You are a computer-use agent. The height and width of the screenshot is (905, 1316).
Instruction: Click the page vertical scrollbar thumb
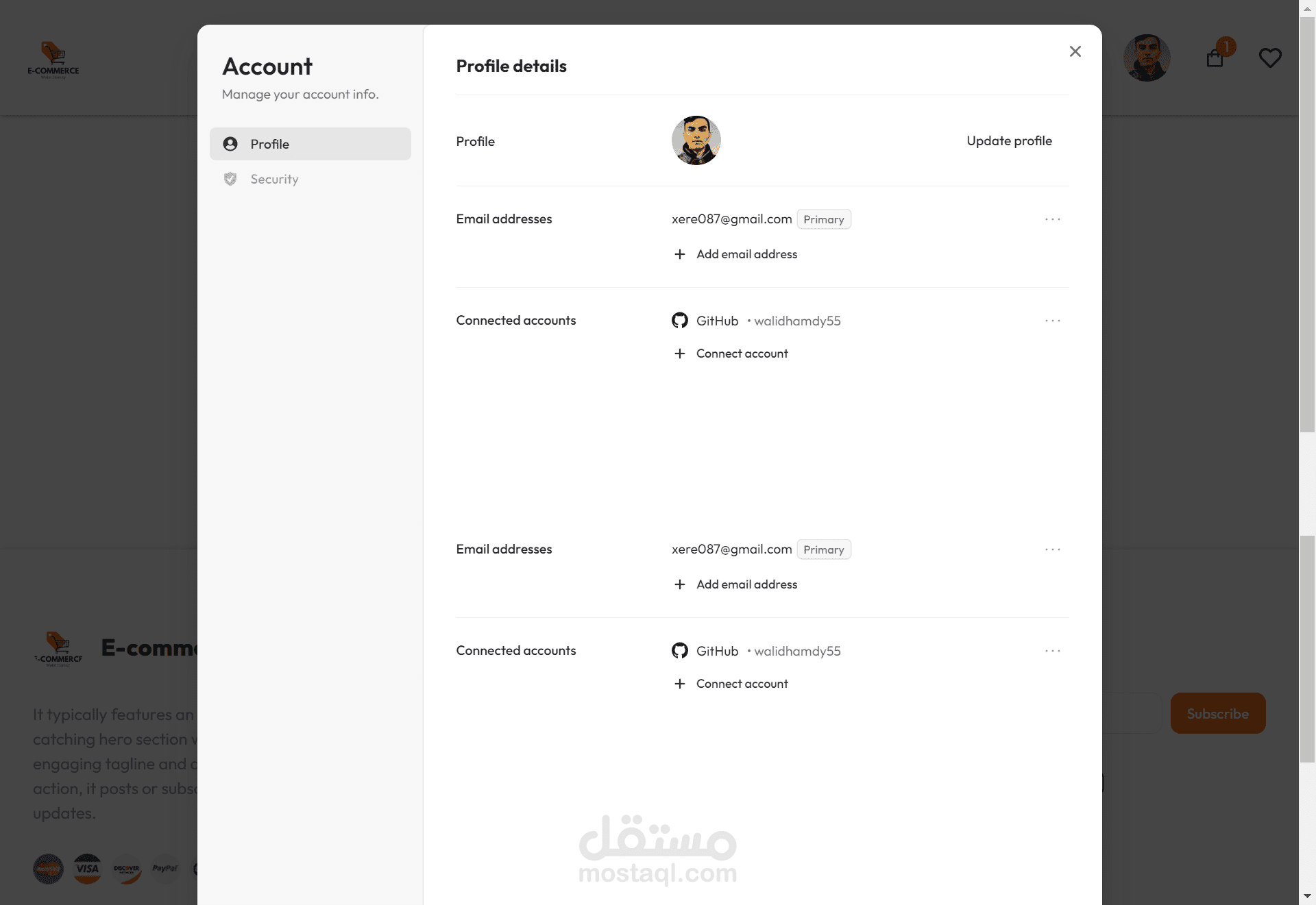[x=1307, y=226]
